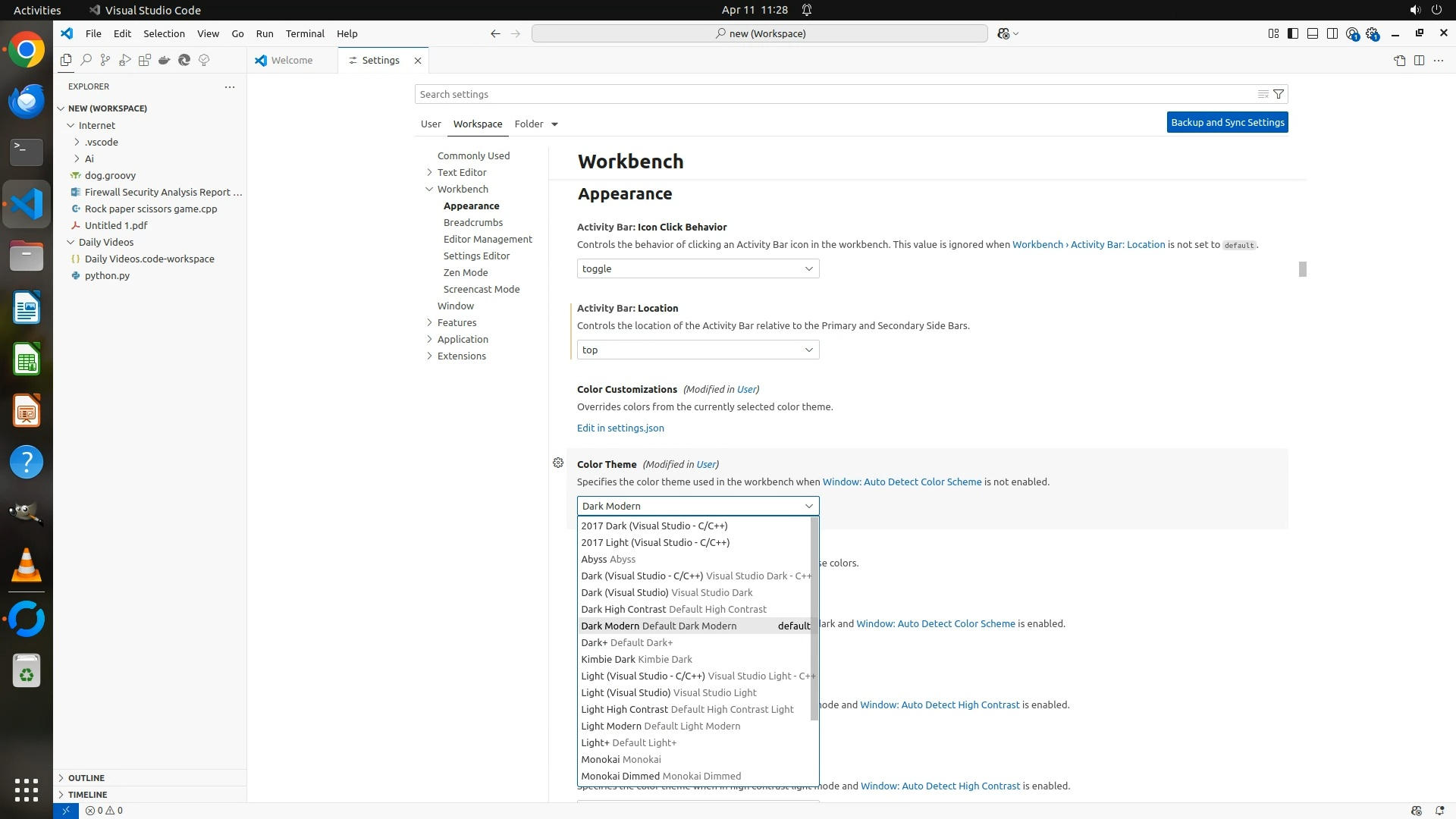
Task: Click the Manage gear icon in title bar
Action: [1373, 33]
